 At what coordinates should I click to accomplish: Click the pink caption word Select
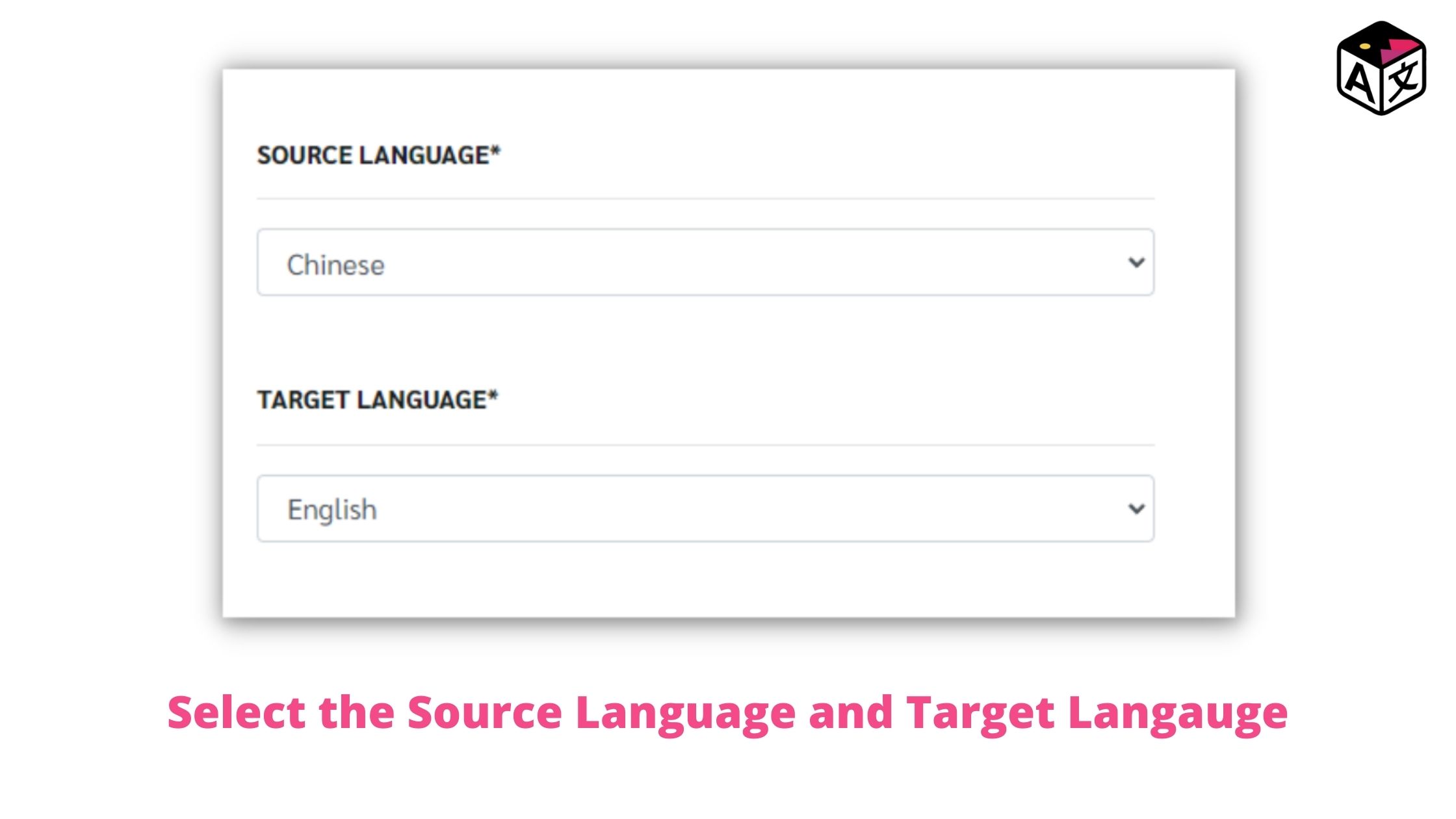[x=236, y=712]
